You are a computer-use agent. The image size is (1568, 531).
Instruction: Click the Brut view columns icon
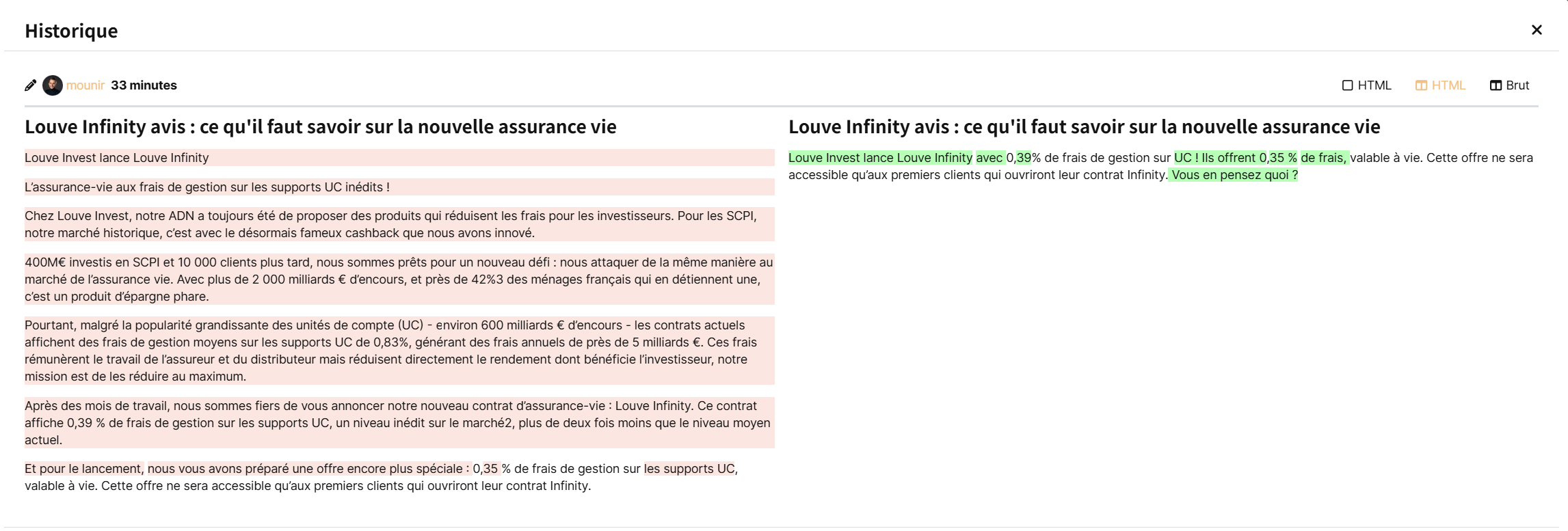pos(1496,85)
